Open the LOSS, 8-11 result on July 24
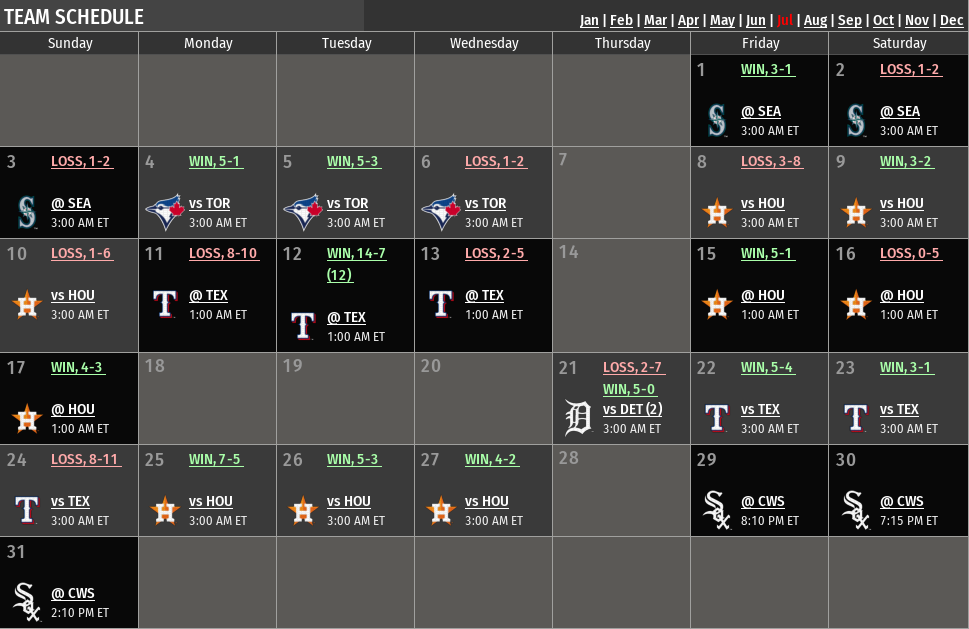The image size is (969, 629). tap(85, 459)
